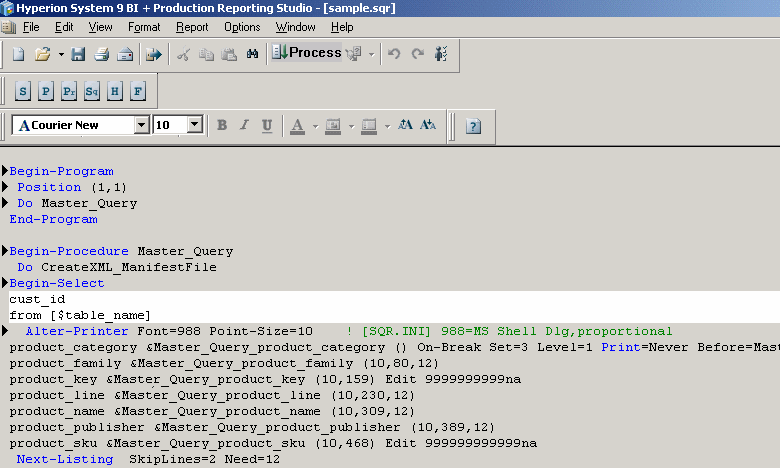
Task: Open the Courier New font dropdown
Action: tap(141, 125)
